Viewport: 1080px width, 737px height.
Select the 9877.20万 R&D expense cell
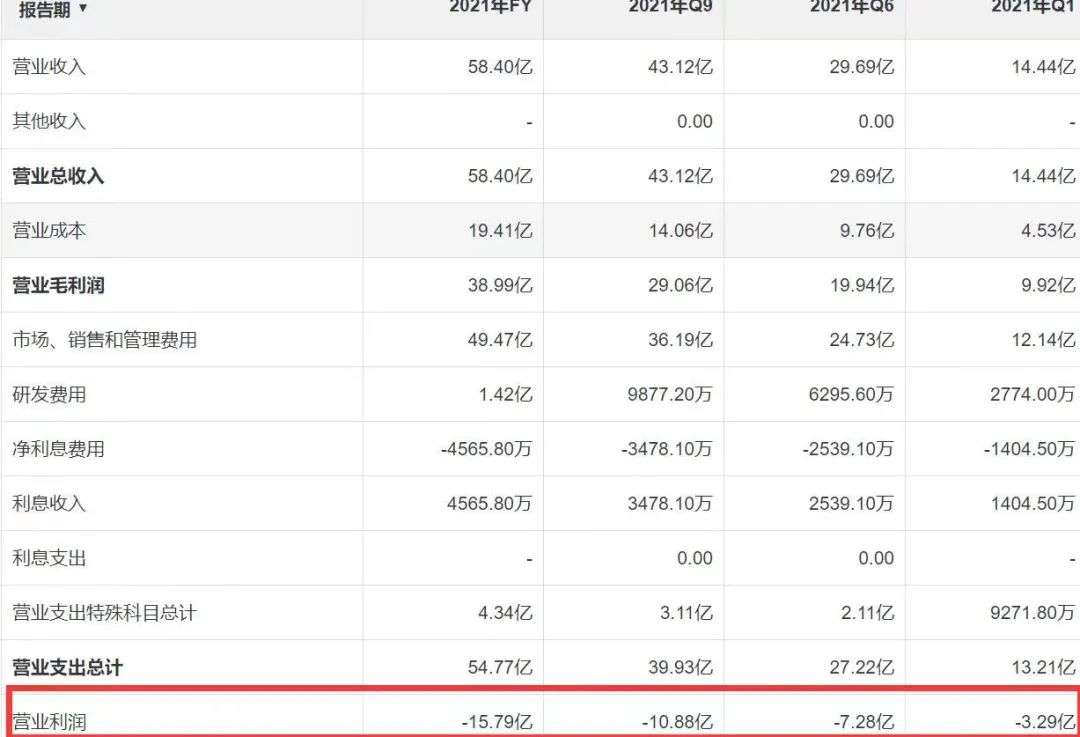pos(667,394)
